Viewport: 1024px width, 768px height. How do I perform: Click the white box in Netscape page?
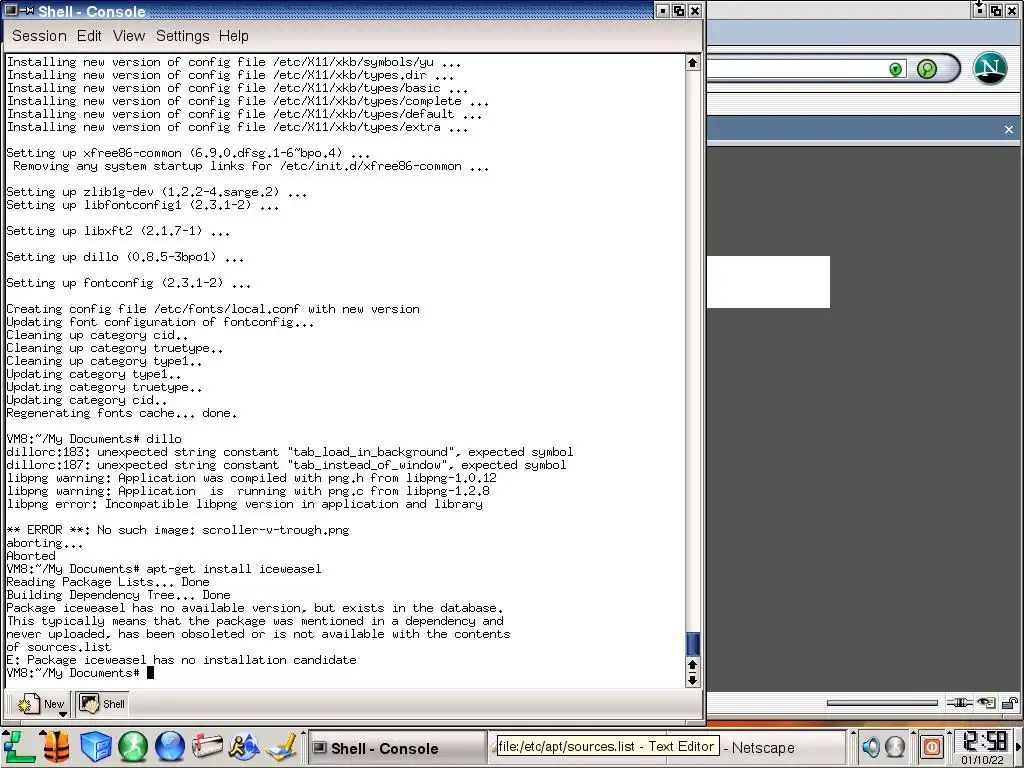click(x=769, y=281)
